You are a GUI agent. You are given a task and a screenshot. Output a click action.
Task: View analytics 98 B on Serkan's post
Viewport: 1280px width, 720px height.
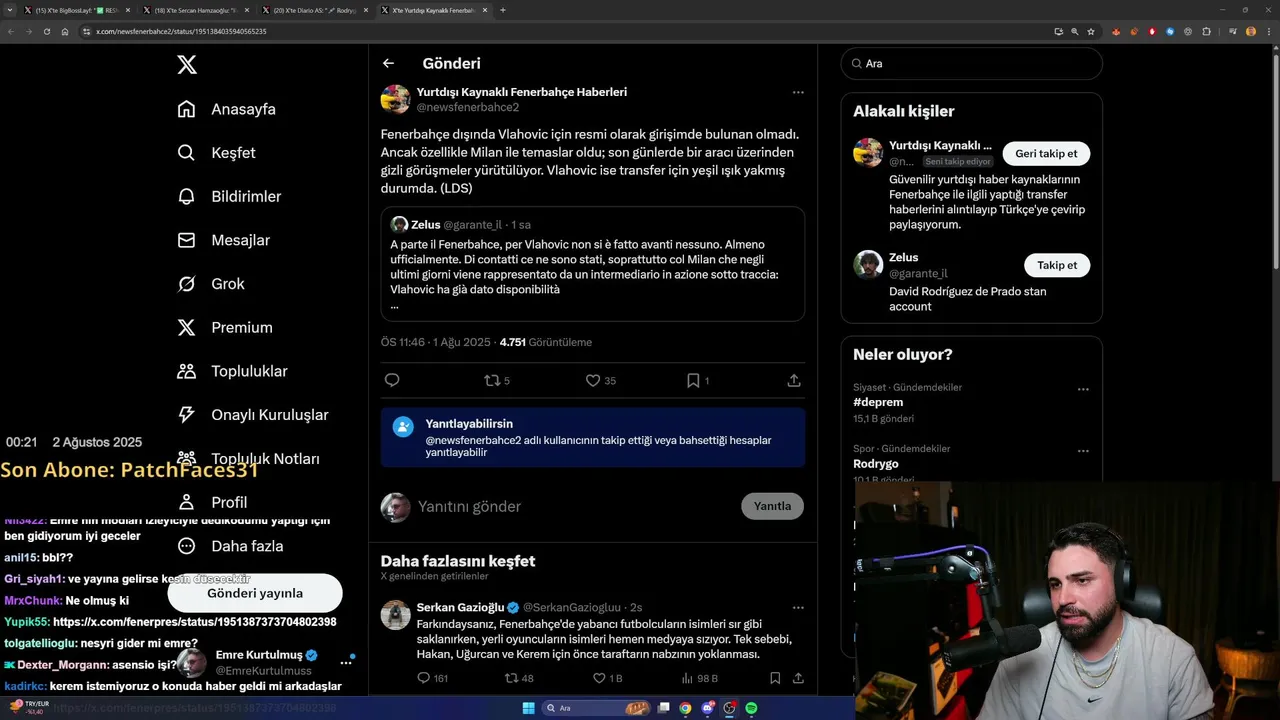pos(699,678)
